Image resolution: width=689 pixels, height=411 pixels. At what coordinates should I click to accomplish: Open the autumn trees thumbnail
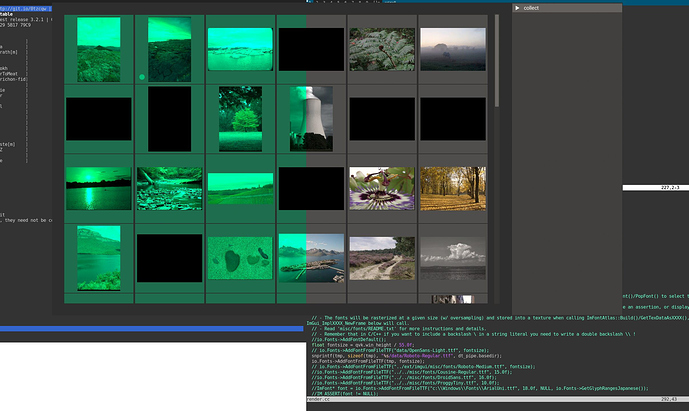click(x=452, y=187)
